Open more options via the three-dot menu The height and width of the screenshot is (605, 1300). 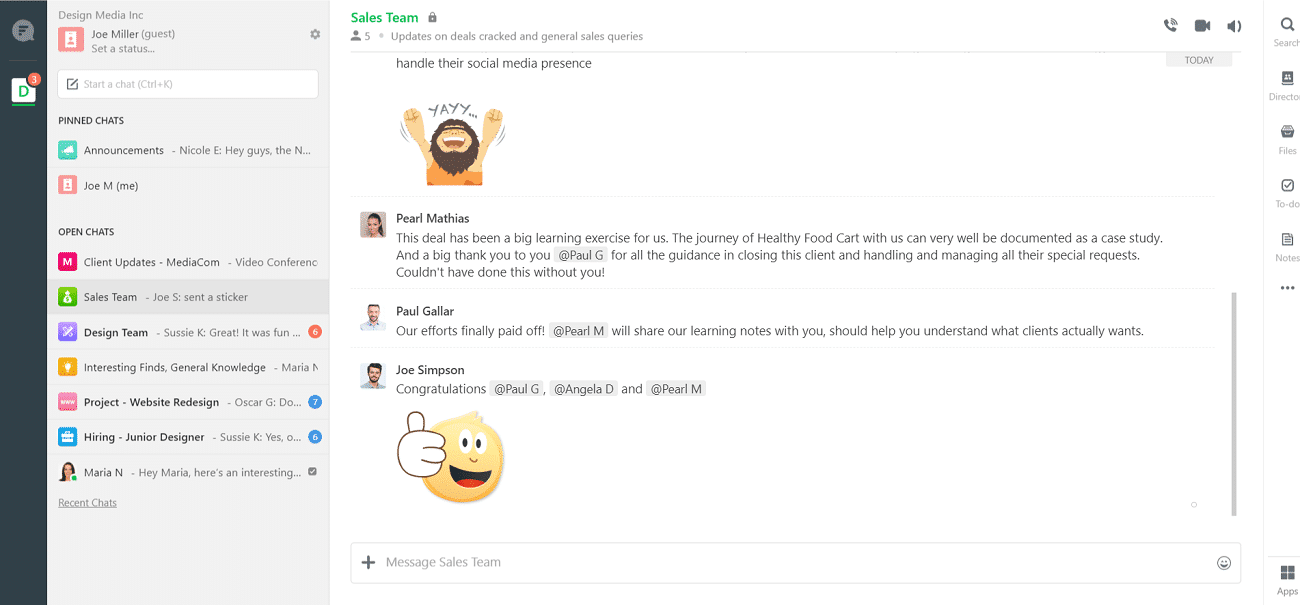[1286, 290]
